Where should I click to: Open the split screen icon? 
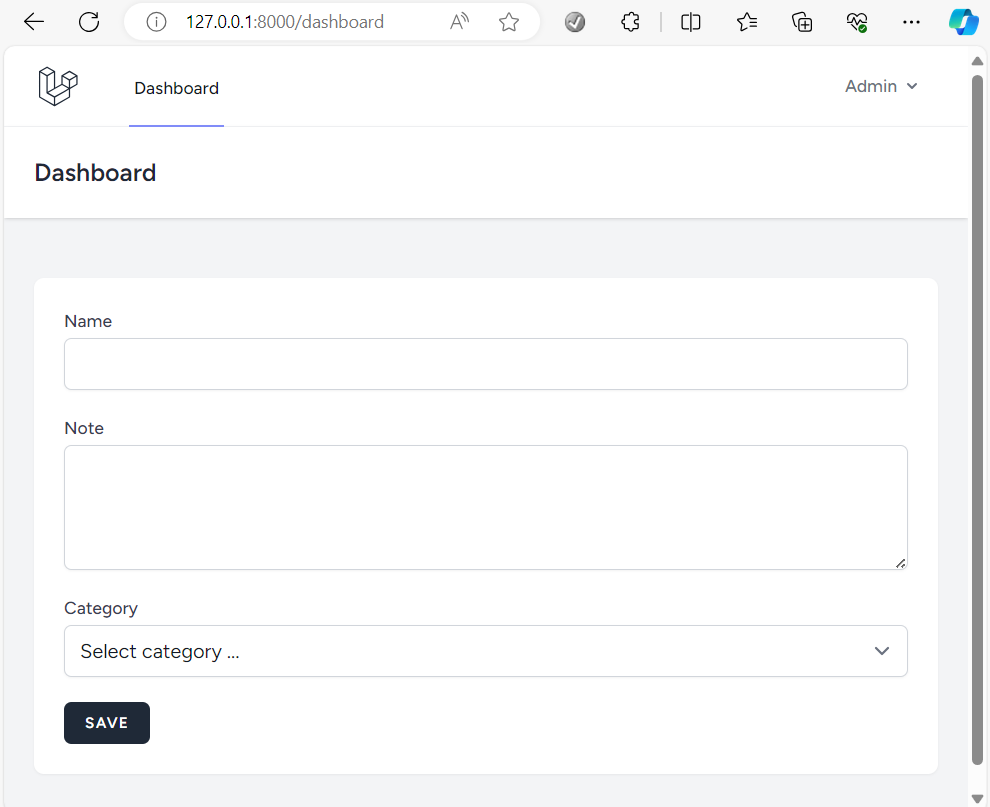(690, 21)
